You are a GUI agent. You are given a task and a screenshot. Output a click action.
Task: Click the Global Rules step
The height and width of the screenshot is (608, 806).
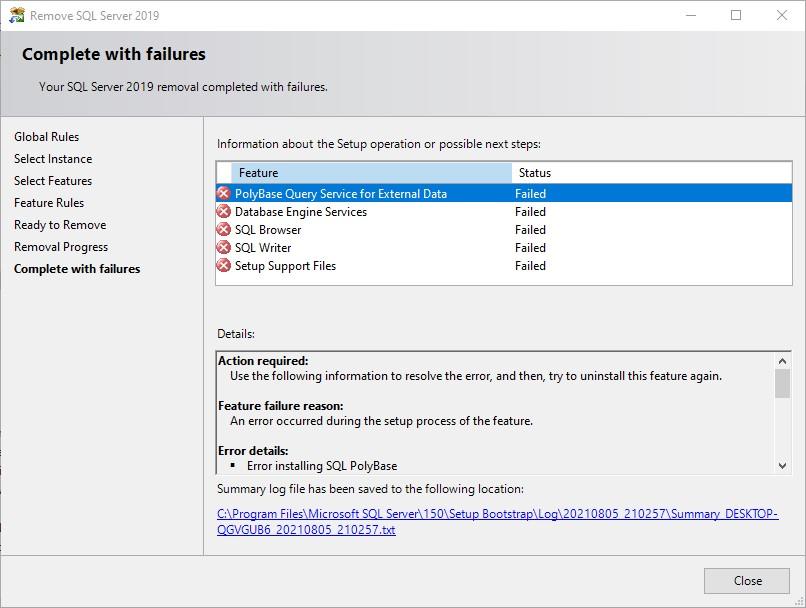pos(46,137)
